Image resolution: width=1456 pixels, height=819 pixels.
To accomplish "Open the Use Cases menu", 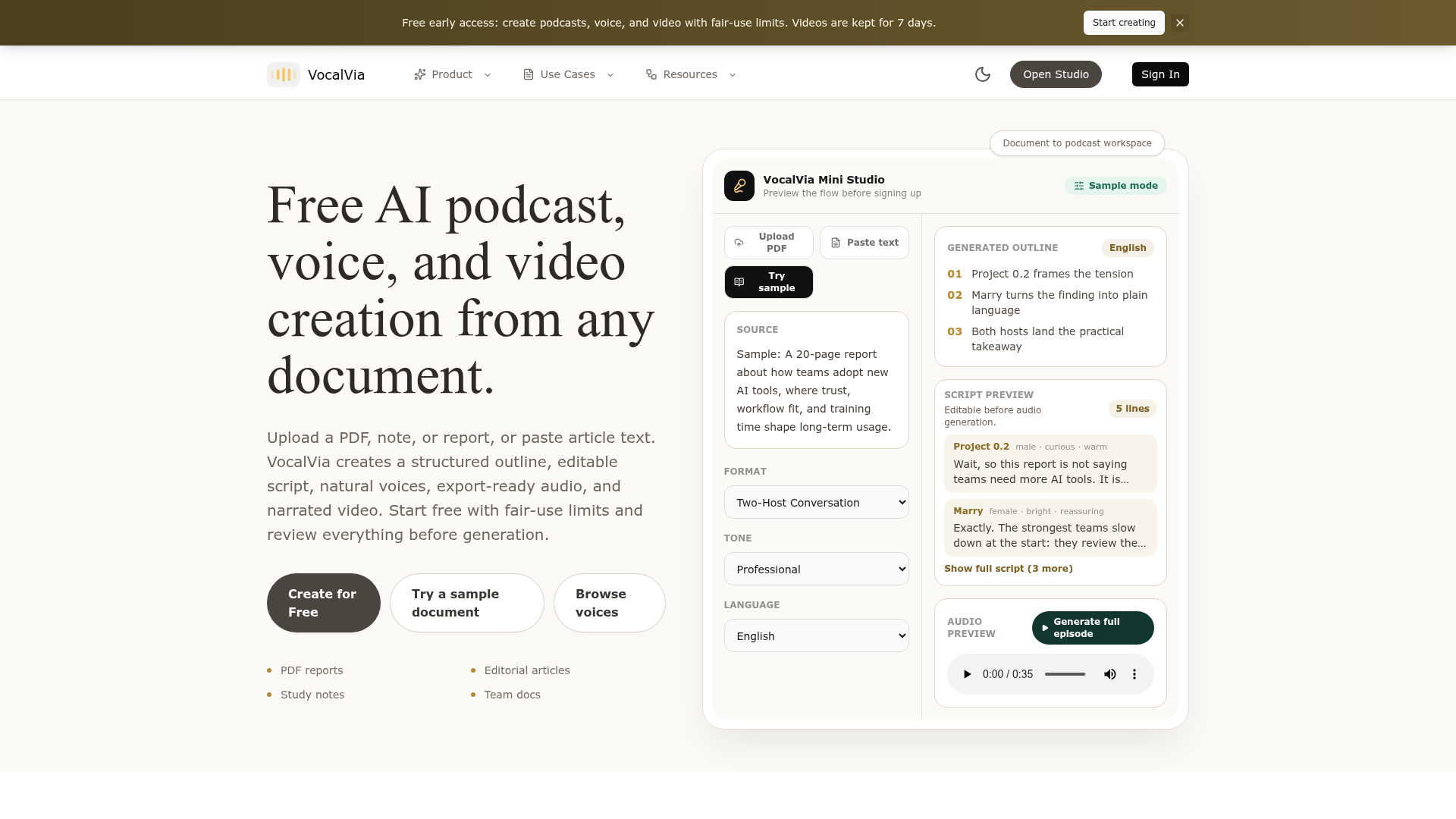I will coord(569,74).
